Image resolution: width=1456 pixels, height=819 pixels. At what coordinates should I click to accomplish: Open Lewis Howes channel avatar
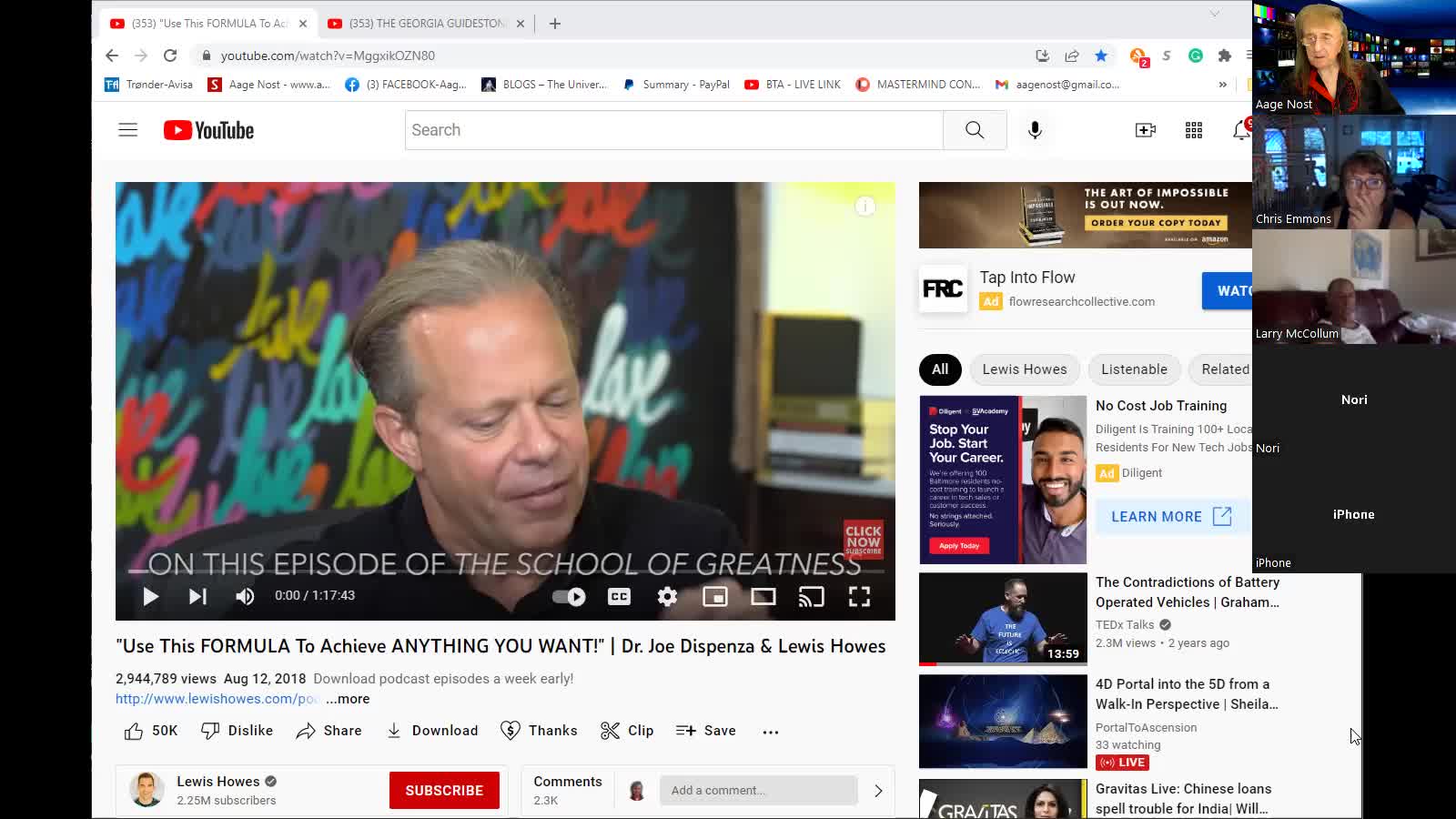[x=147, y=790]
